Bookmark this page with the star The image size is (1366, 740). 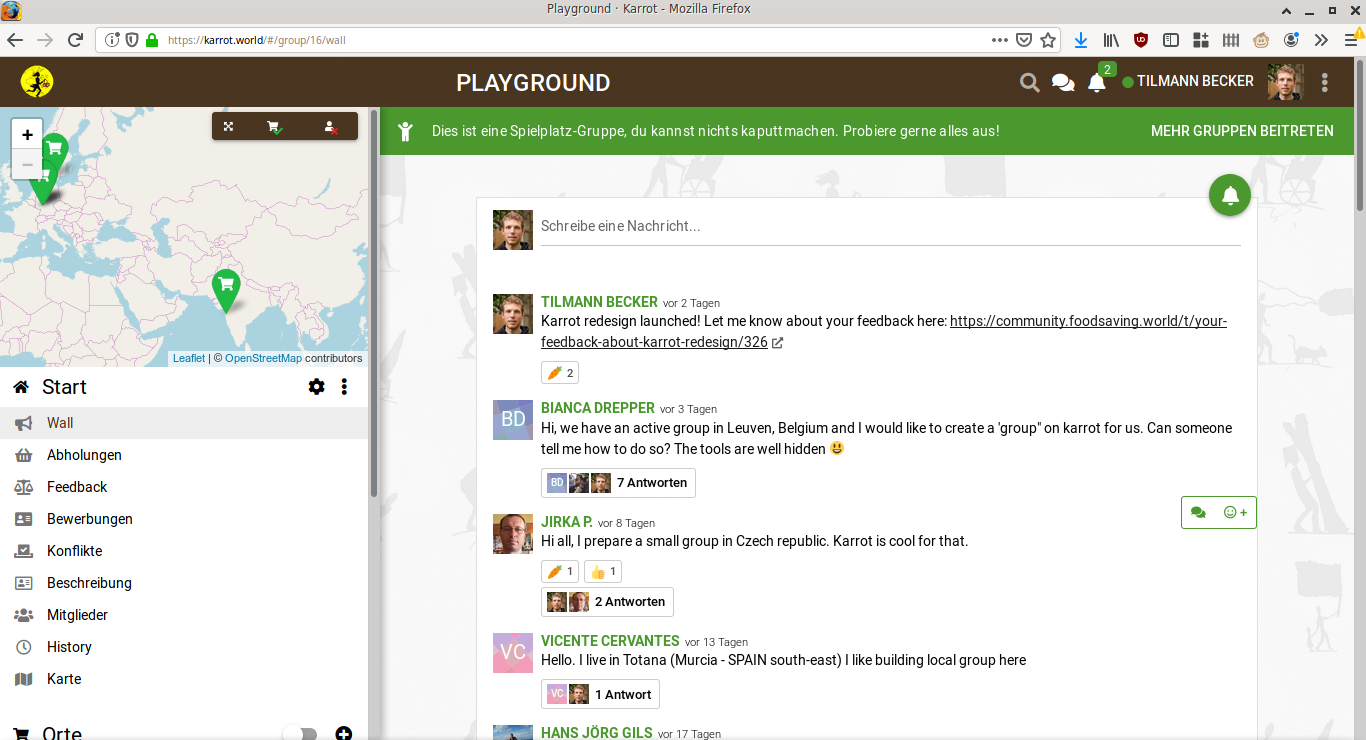tap(1048, 40)
